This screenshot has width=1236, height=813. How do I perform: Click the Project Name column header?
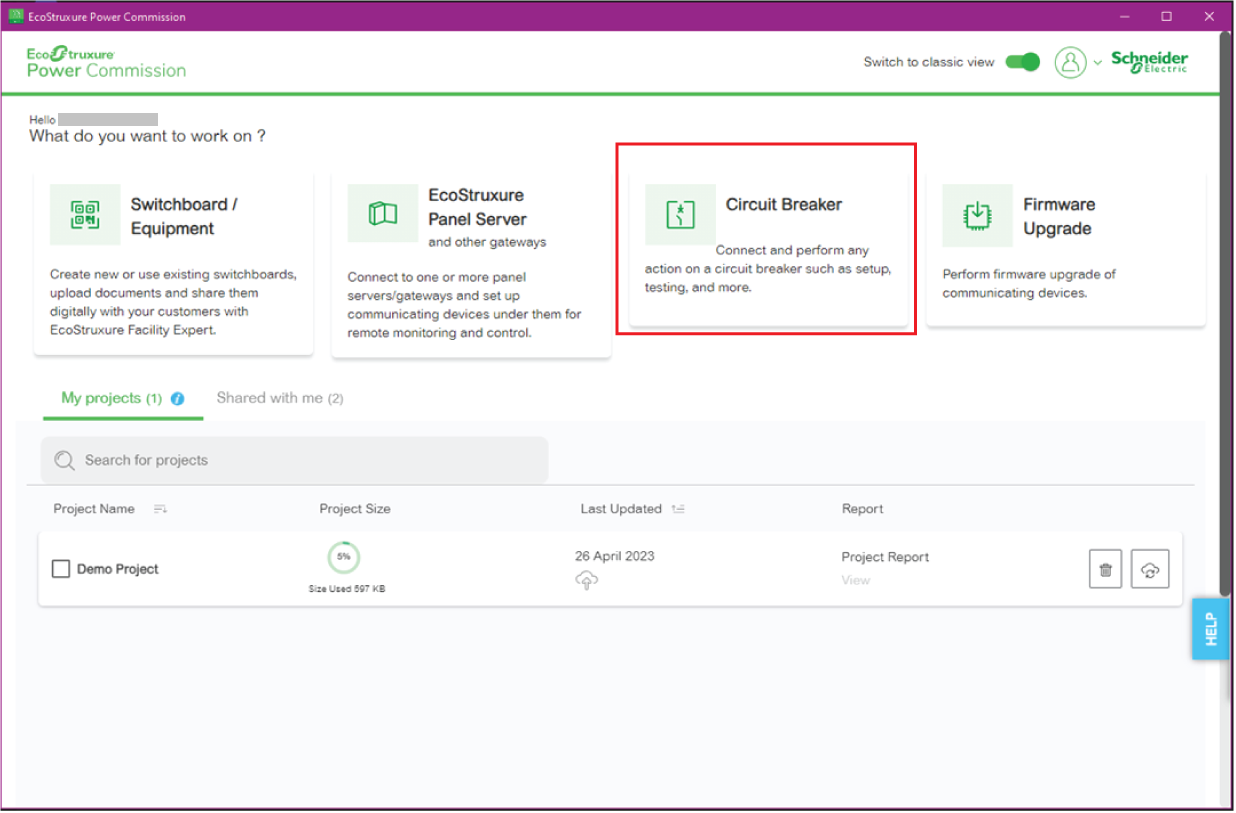[x=94, y=509]
